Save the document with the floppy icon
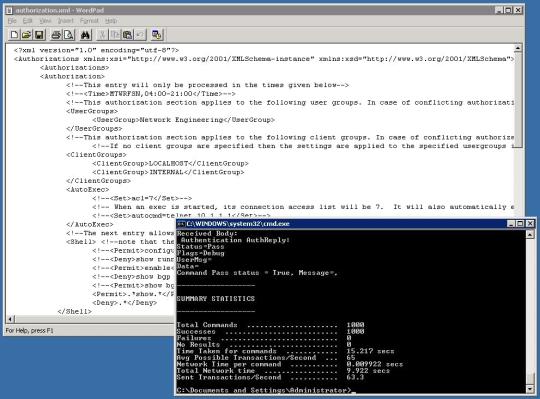Viewport: 540px width, 399px height. click(39, 35)
